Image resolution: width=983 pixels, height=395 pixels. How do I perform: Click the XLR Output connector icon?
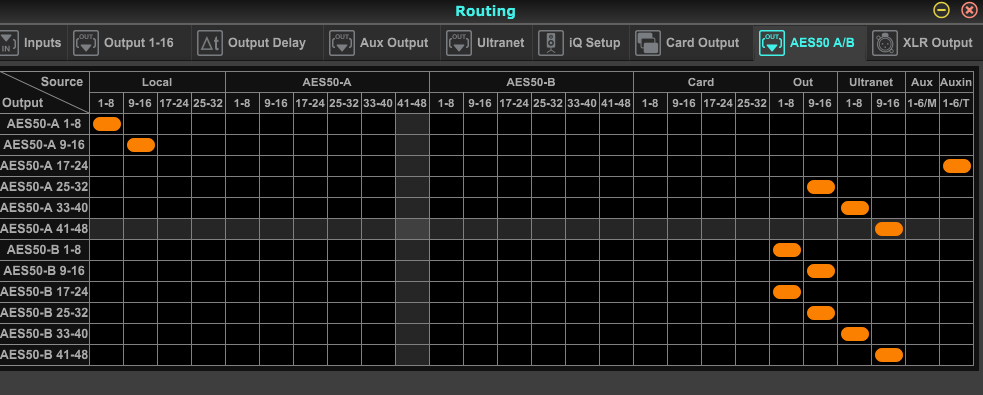[885, 43]
